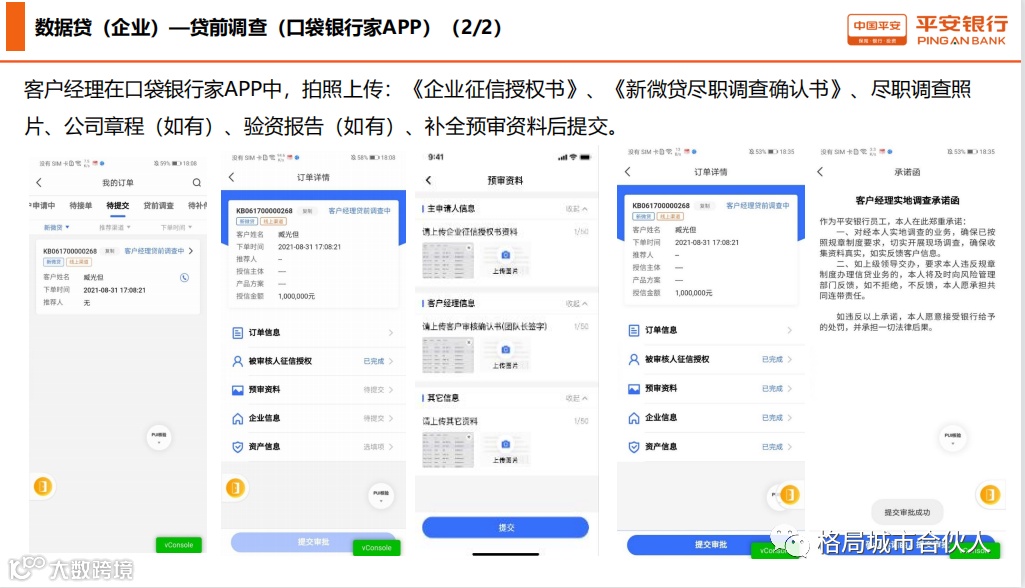
Task: Open the search icon on 我的订单 screen
Action: point(197,182)
